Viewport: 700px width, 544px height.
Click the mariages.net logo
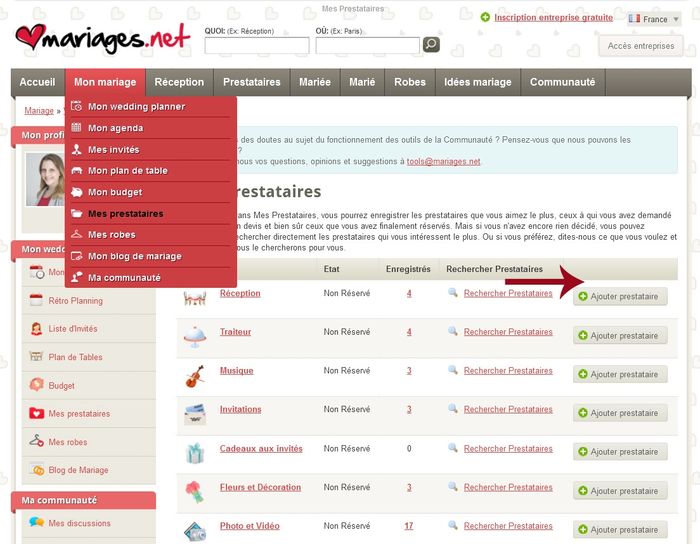click(x=103, y=38)
